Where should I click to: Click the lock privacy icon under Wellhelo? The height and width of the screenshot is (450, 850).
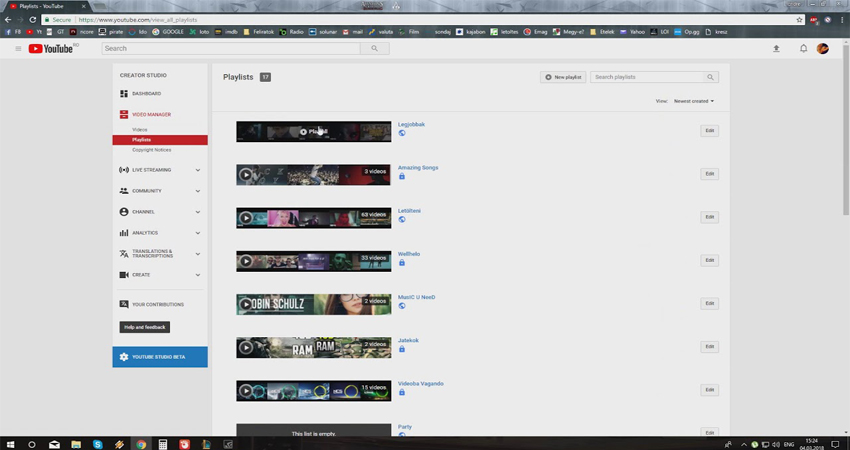click(402, 262)
